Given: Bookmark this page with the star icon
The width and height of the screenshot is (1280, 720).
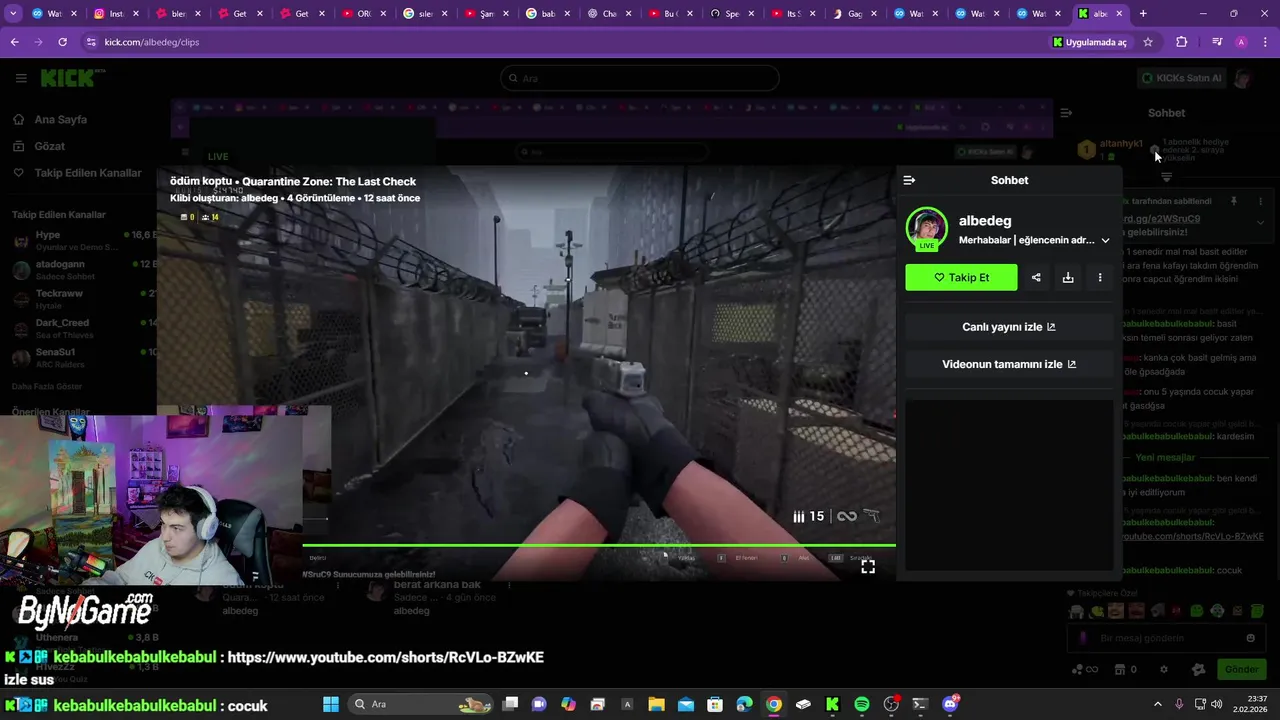Looking at the screenshot, I should point(1148,42).
